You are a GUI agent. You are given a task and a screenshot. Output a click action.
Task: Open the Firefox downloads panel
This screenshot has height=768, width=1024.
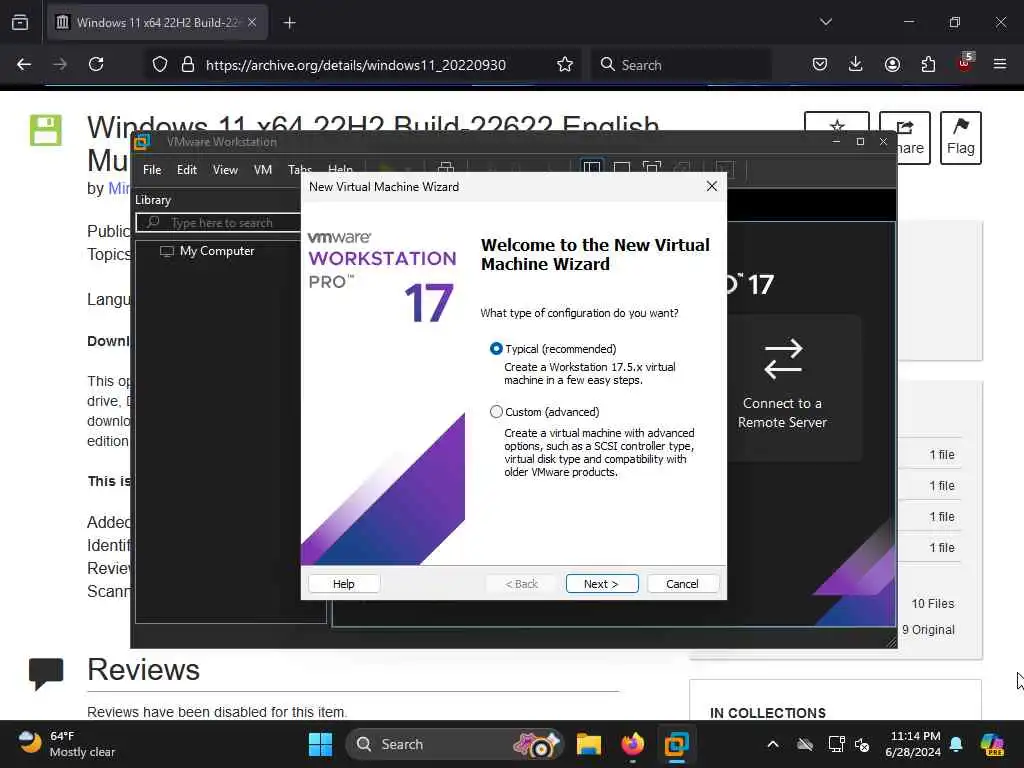[856, 65]
